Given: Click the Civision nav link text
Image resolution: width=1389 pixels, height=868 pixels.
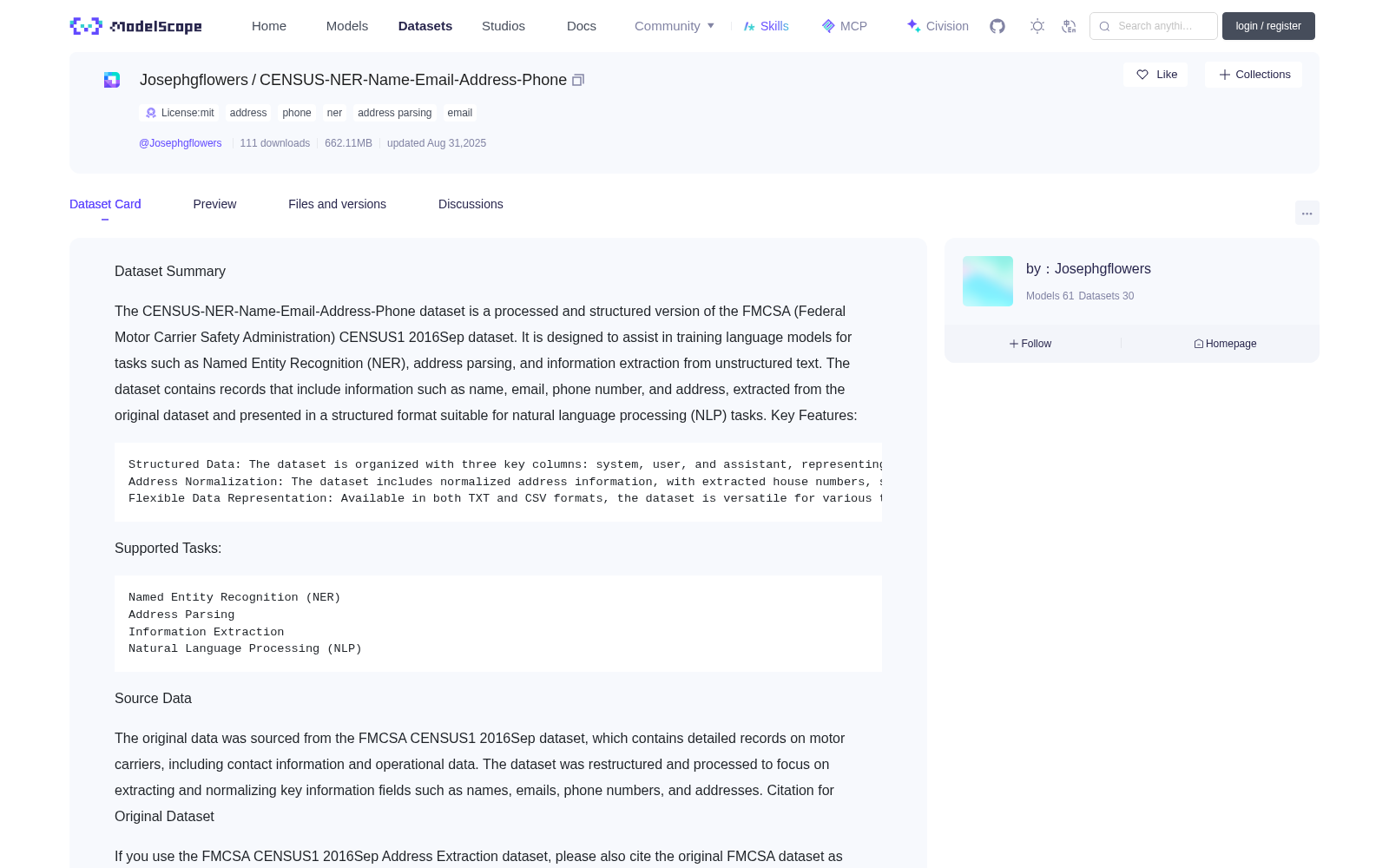Looking at the screenshot, I should pyautogui.click(x=947, y=26).
